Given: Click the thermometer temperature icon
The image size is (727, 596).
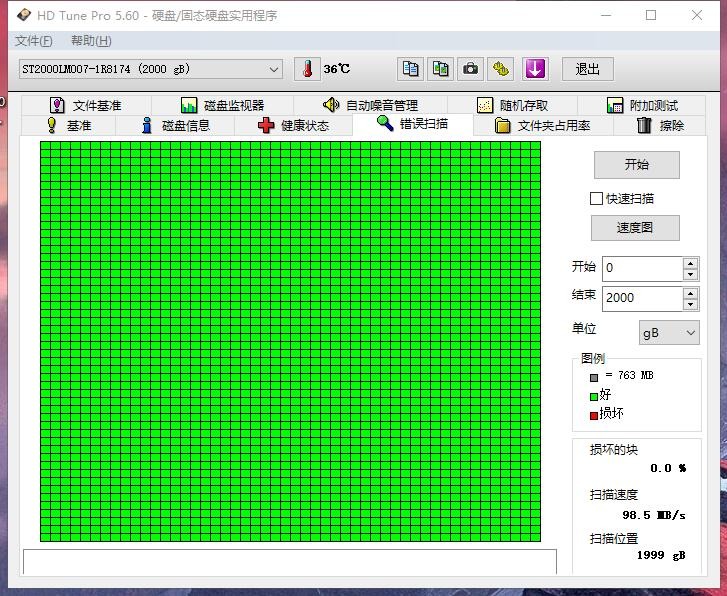Looking at the screenshot, I should (307, 69).
